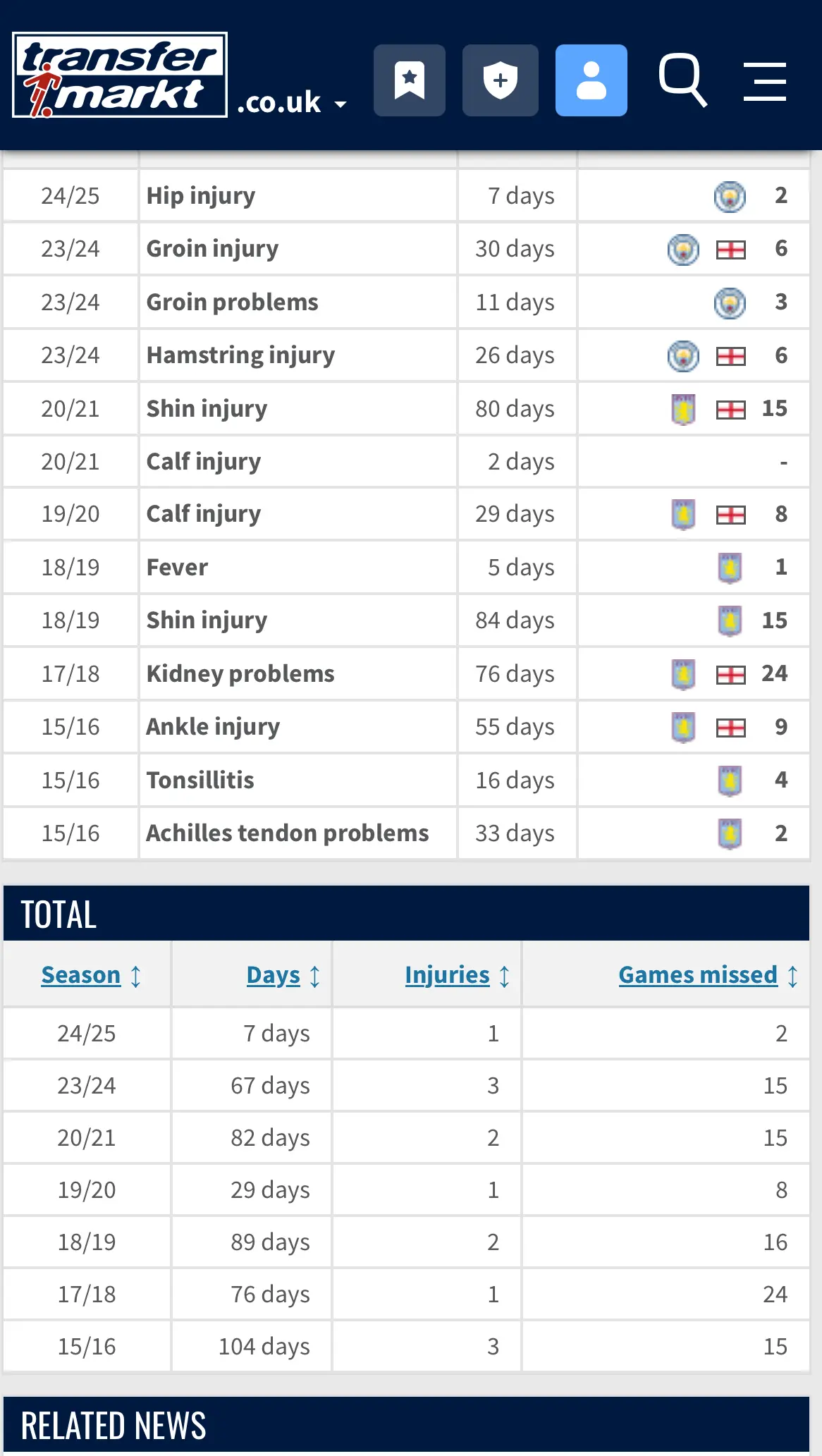Open the user profile icon
822x1456 pixels.
[x=591, y=80]
